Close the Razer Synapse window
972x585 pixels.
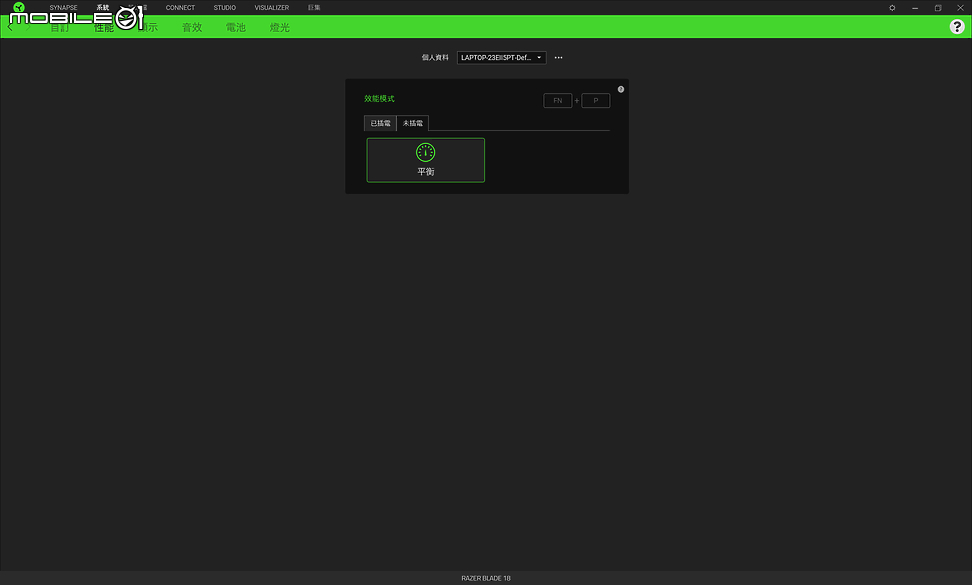tap(960, 8)
